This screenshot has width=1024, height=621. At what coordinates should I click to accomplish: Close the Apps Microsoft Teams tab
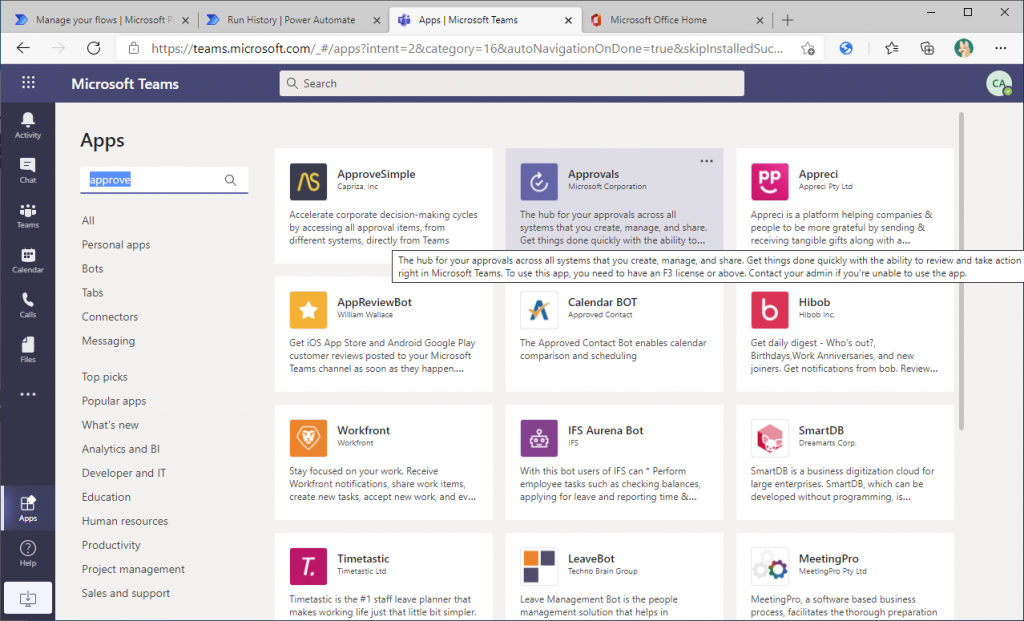click(568, 20)
